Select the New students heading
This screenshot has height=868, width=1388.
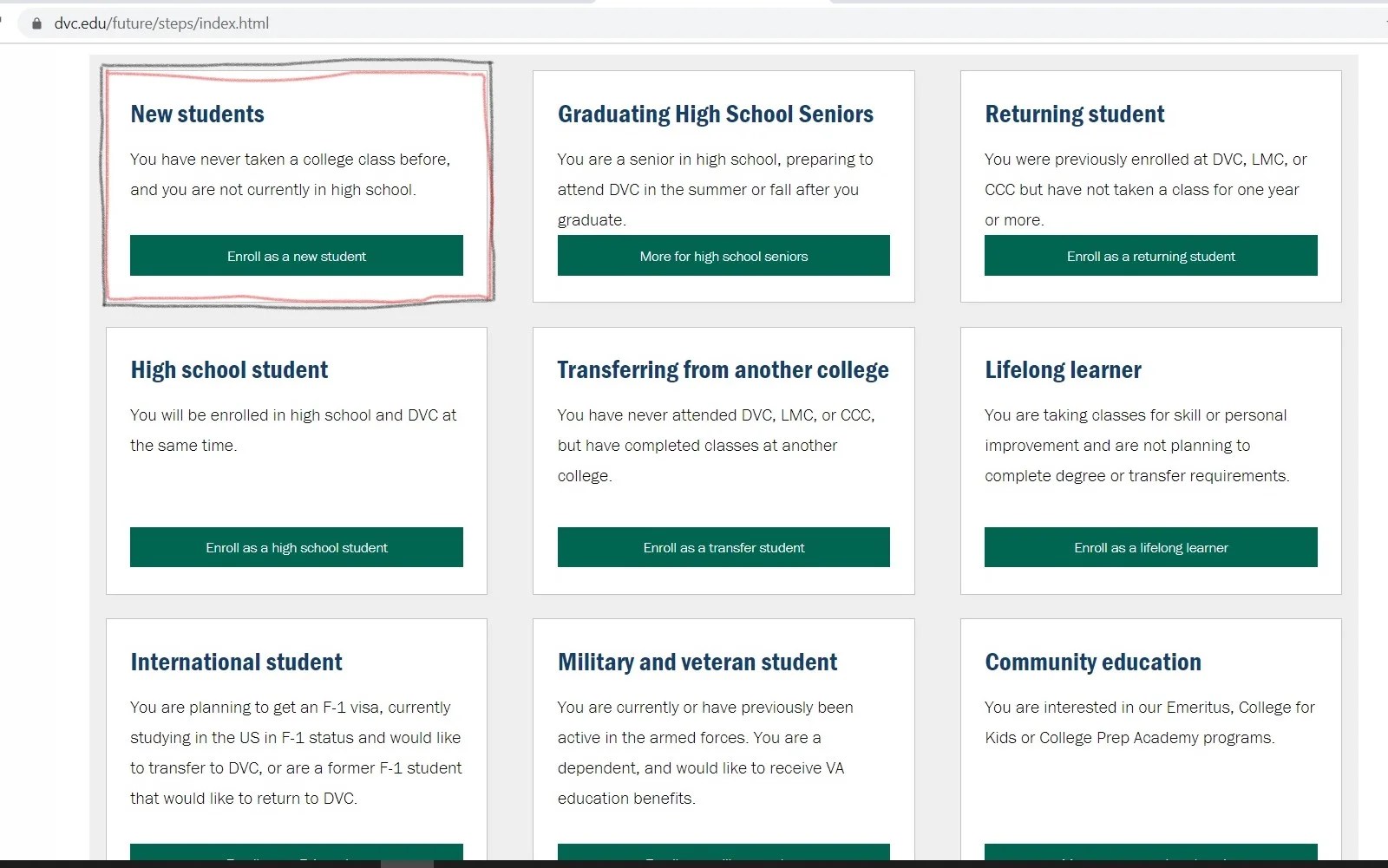coord(197,114)
